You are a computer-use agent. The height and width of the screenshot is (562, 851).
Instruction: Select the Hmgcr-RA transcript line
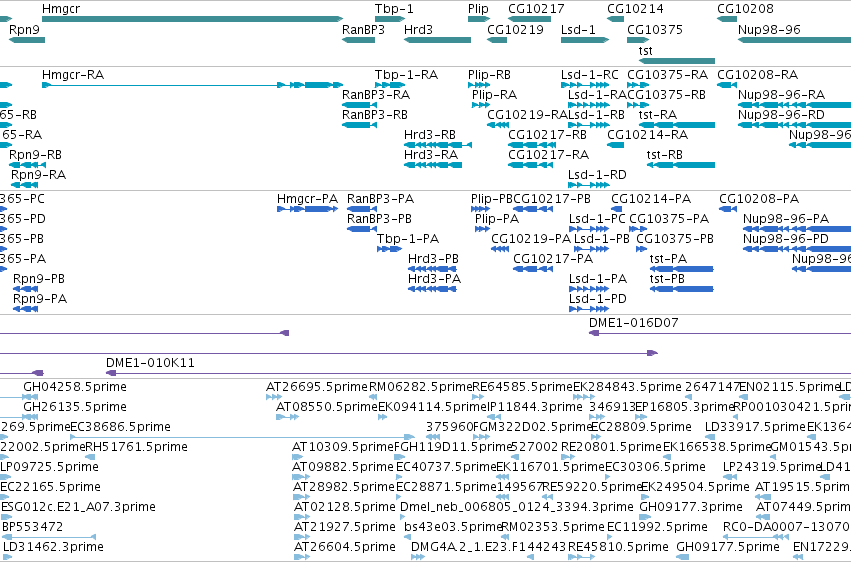(193, 85)
